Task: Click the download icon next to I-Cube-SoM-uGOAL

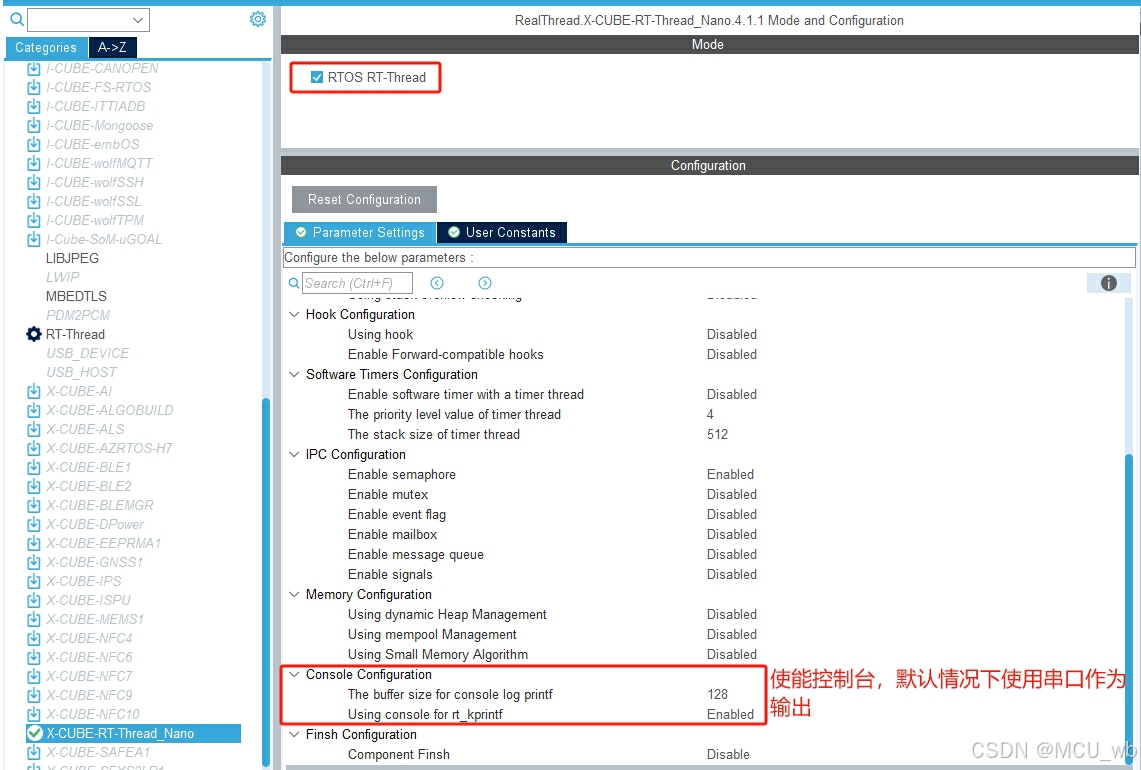Action: pyautogui.click(x=33, y=239)
